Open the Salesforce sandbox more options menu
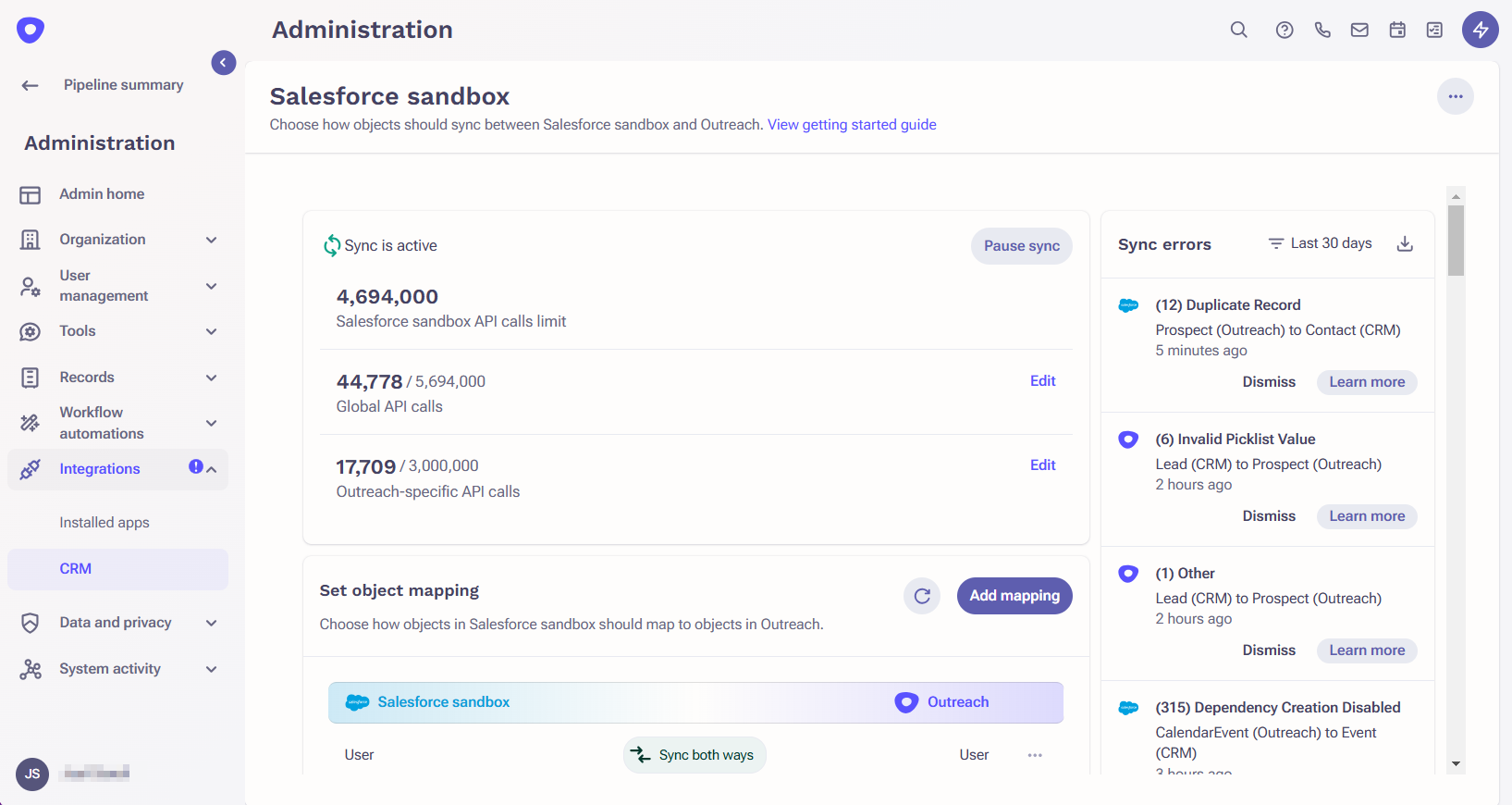This screenshot has width=1512, height=805. pos(1456,96)
